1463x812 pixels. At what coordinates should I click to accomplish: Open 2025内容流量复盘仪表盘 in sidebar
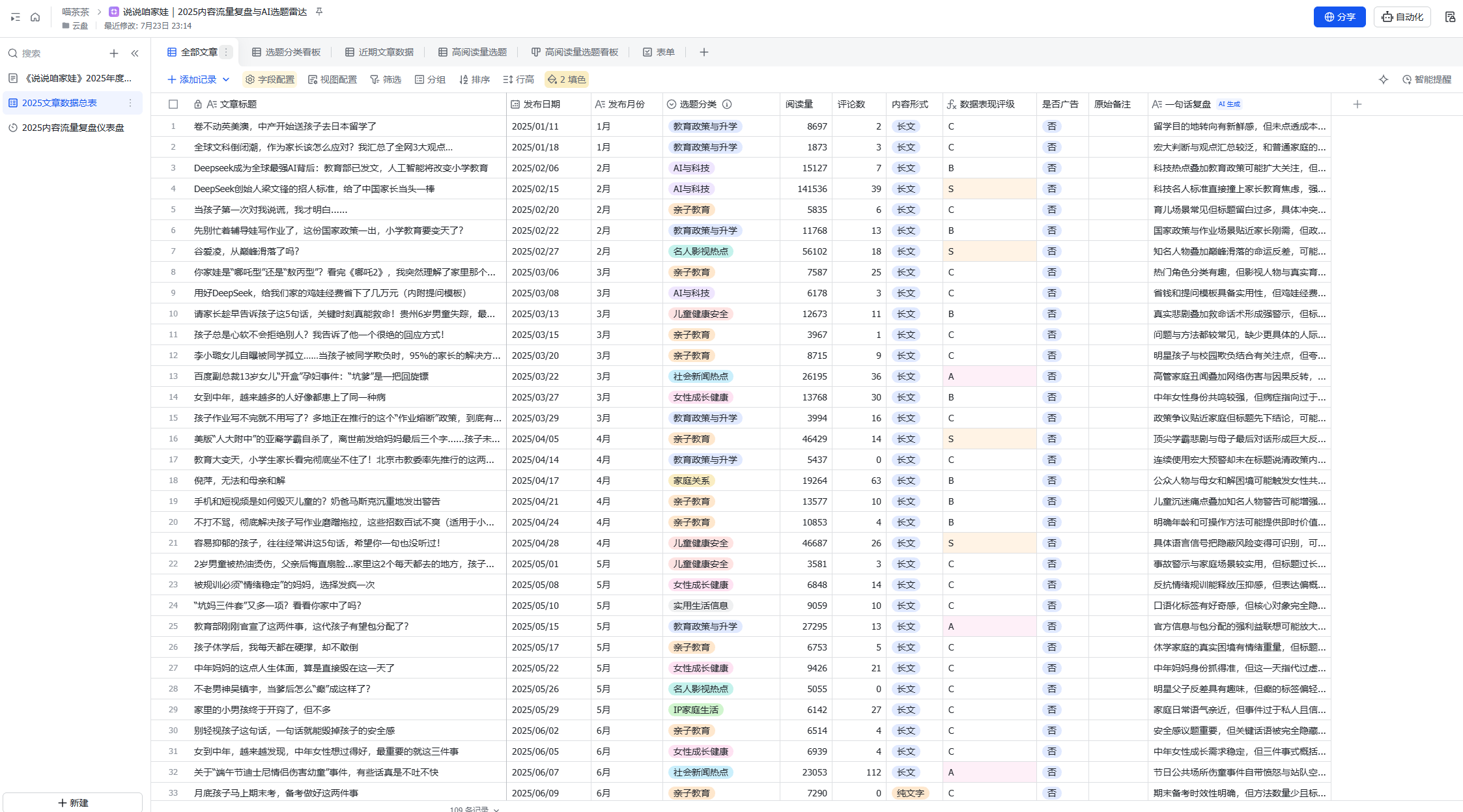(x=72, y=128)
